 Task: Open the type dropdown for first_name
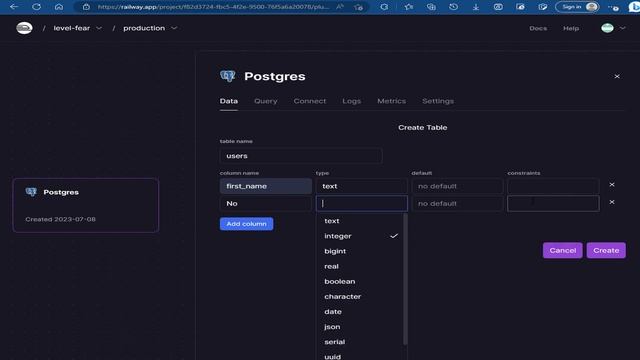[362, 186]
